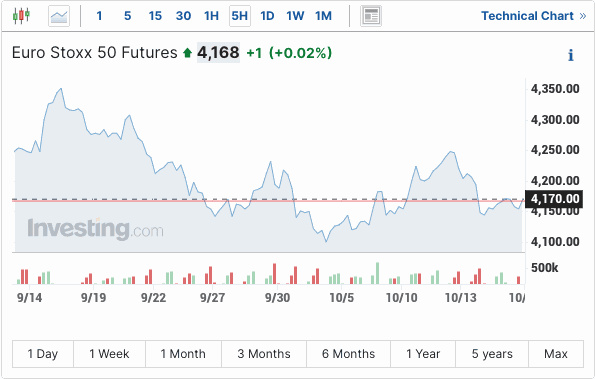Click the 10/10 date label
This screenshot has width=595, height=379.
point(401,297)
